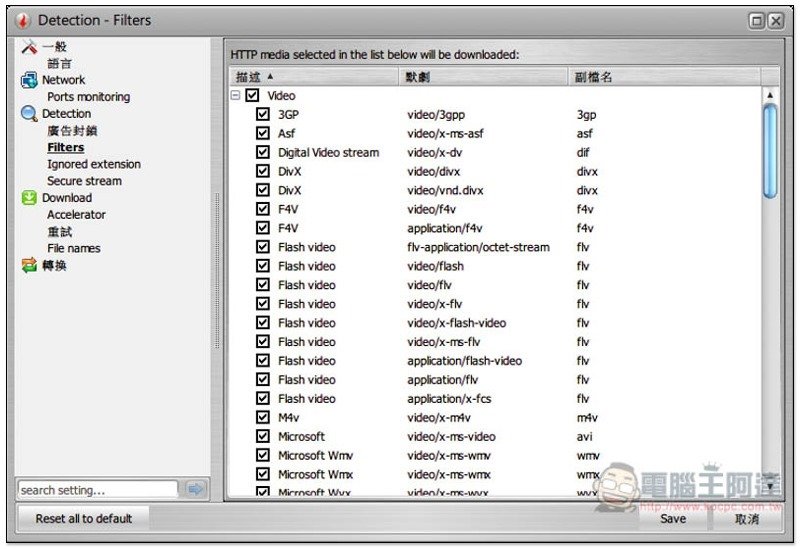The width and height of the screenshot is (800, 549).
Task: Click the 轉換 conversion icon
Action: [29, 265]
